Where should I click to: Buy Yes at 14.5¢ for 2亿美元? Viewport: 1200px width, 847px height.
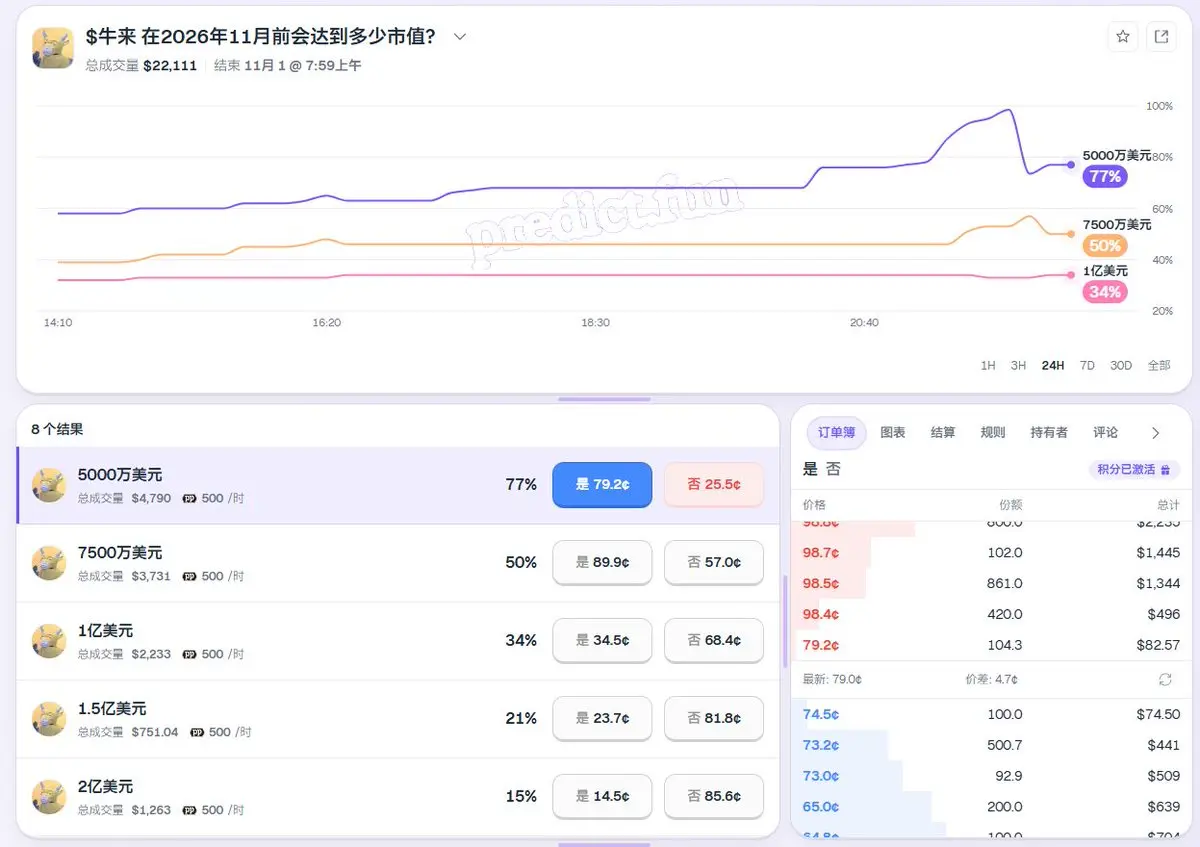pos(602,797)
